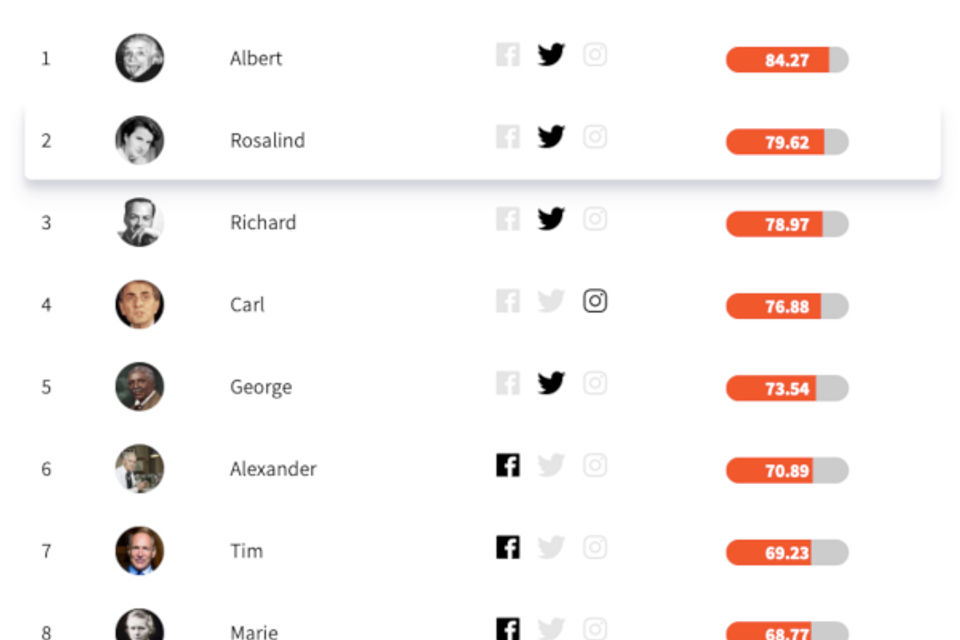Open Carl's profile photo
960x640 pixels.
click(x=140, y=304)
